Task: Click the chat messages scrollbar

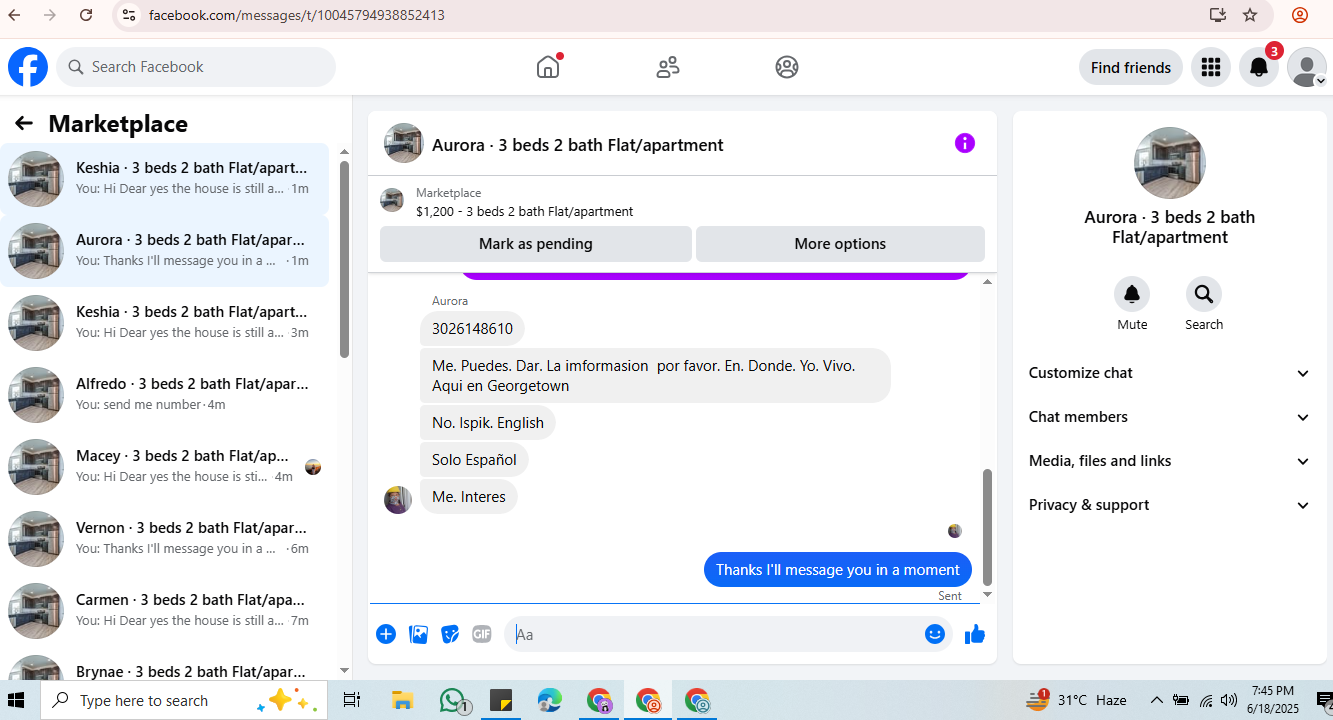Action: click(987, 527)
